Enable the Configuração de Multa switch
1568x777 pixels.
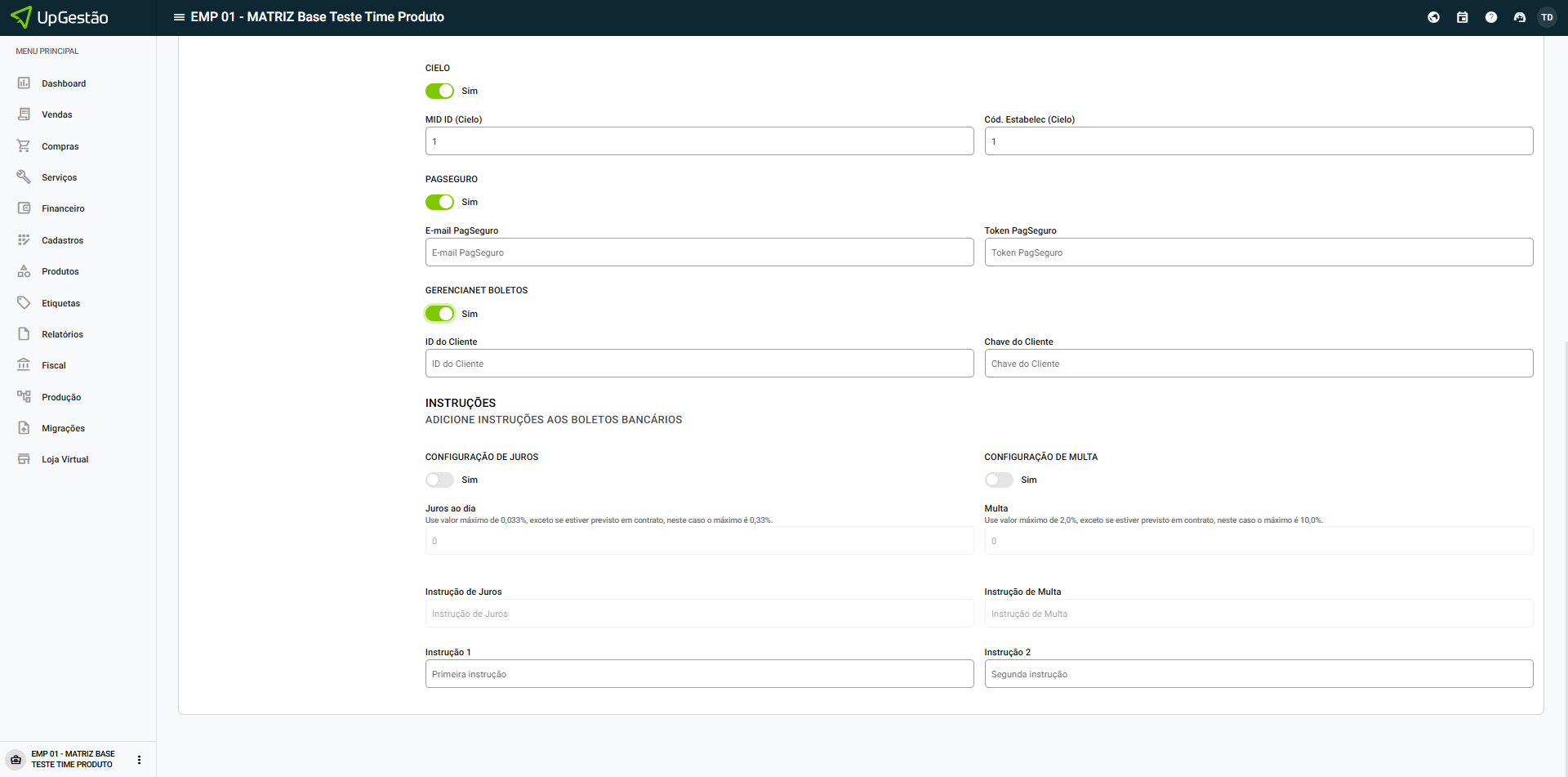click(x=998, y=480)
